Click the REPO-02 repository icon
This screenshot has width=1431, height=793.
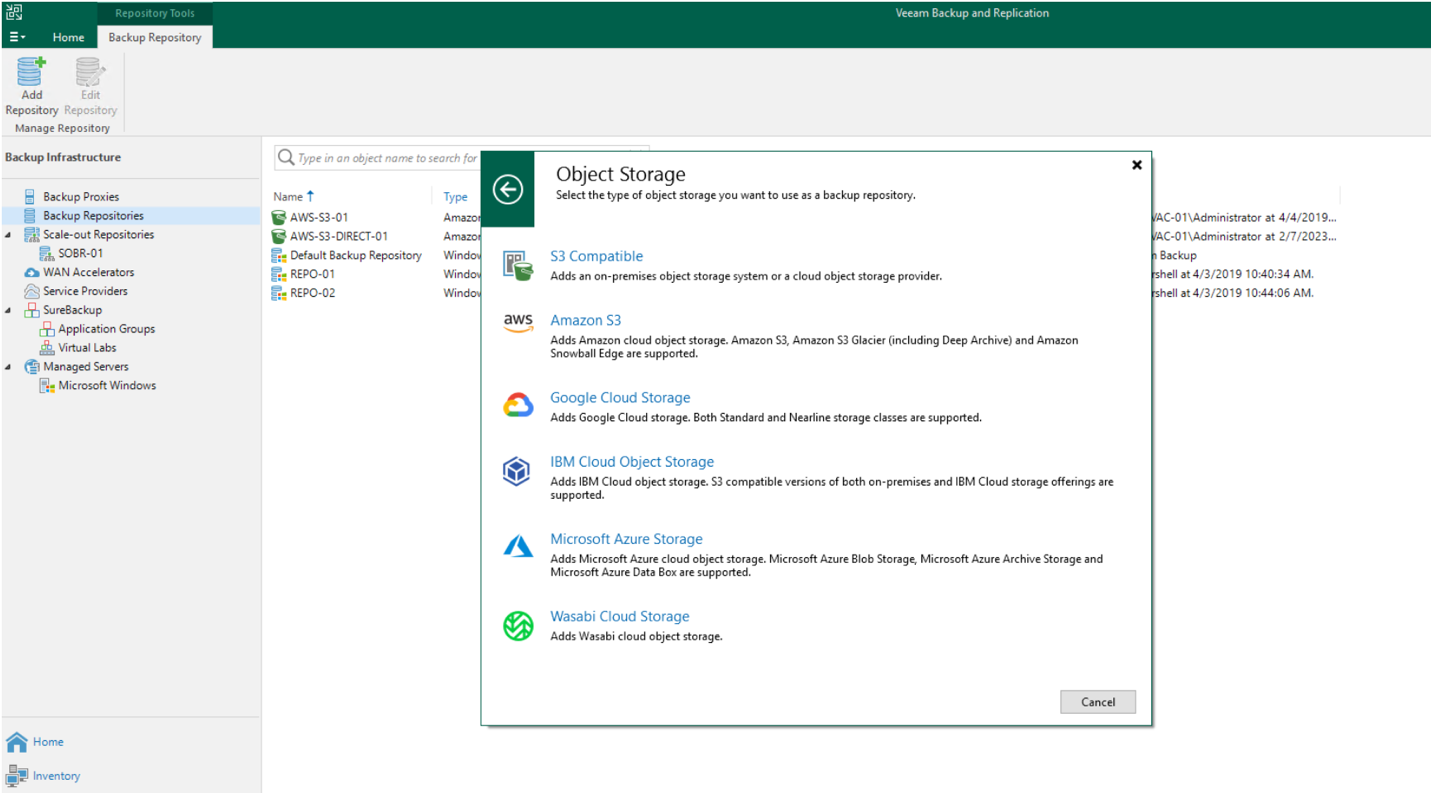(279, 293)
